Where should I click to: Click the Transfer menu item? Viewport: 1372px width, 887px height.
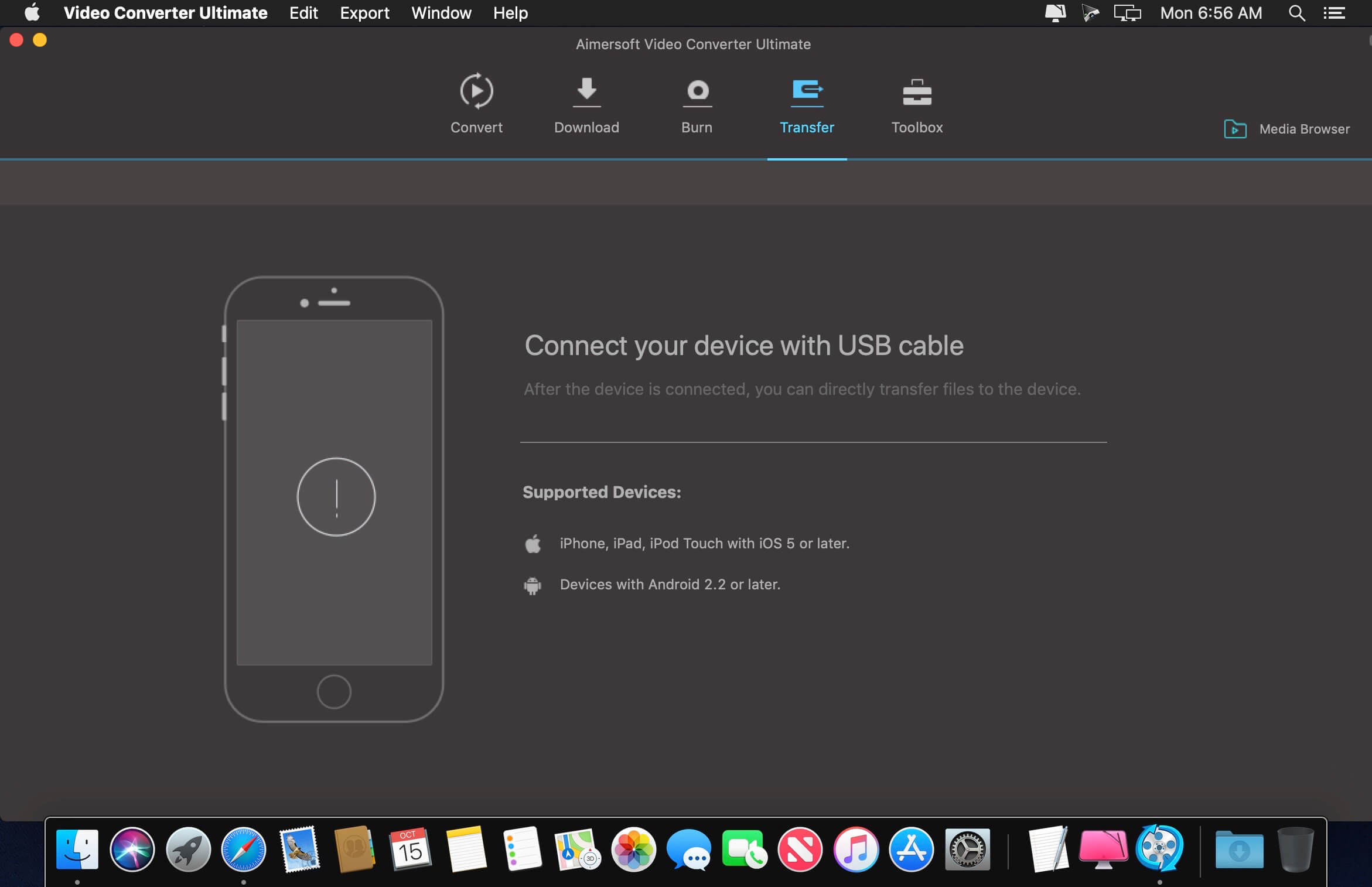[x=808, y=104]
